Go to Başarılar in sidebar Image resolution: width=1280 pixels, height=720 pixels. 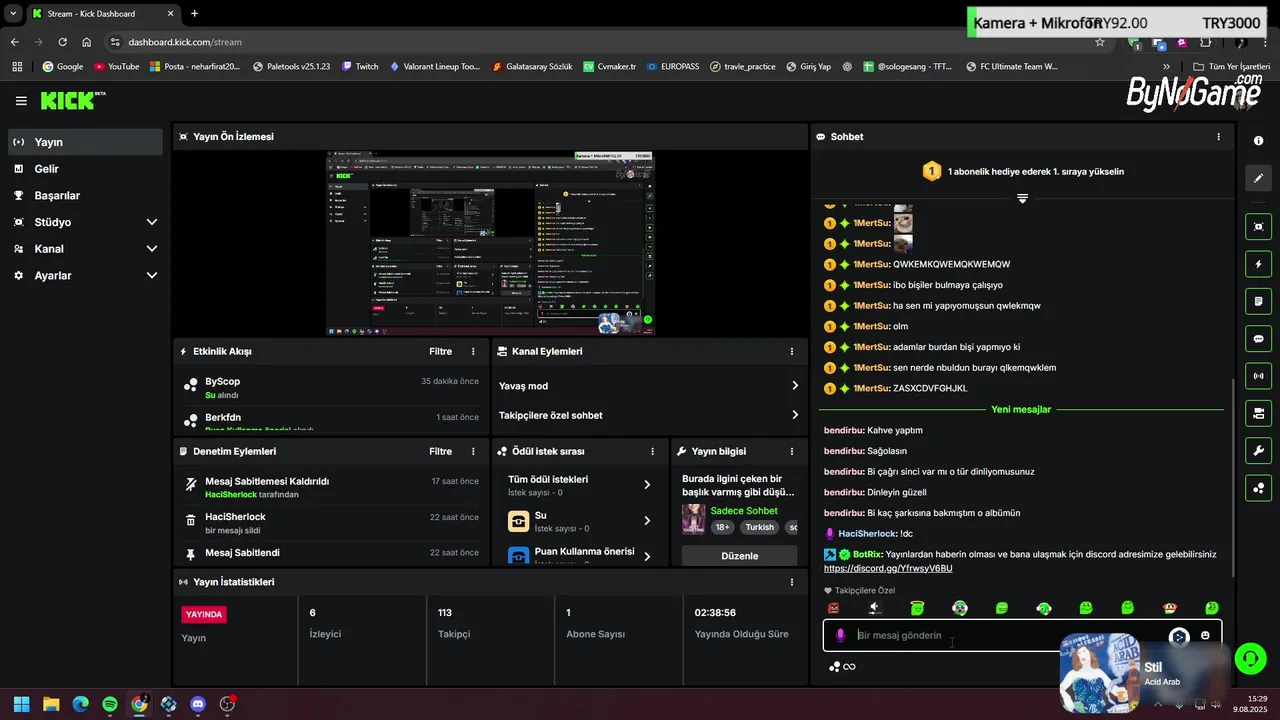pos(85,196)
